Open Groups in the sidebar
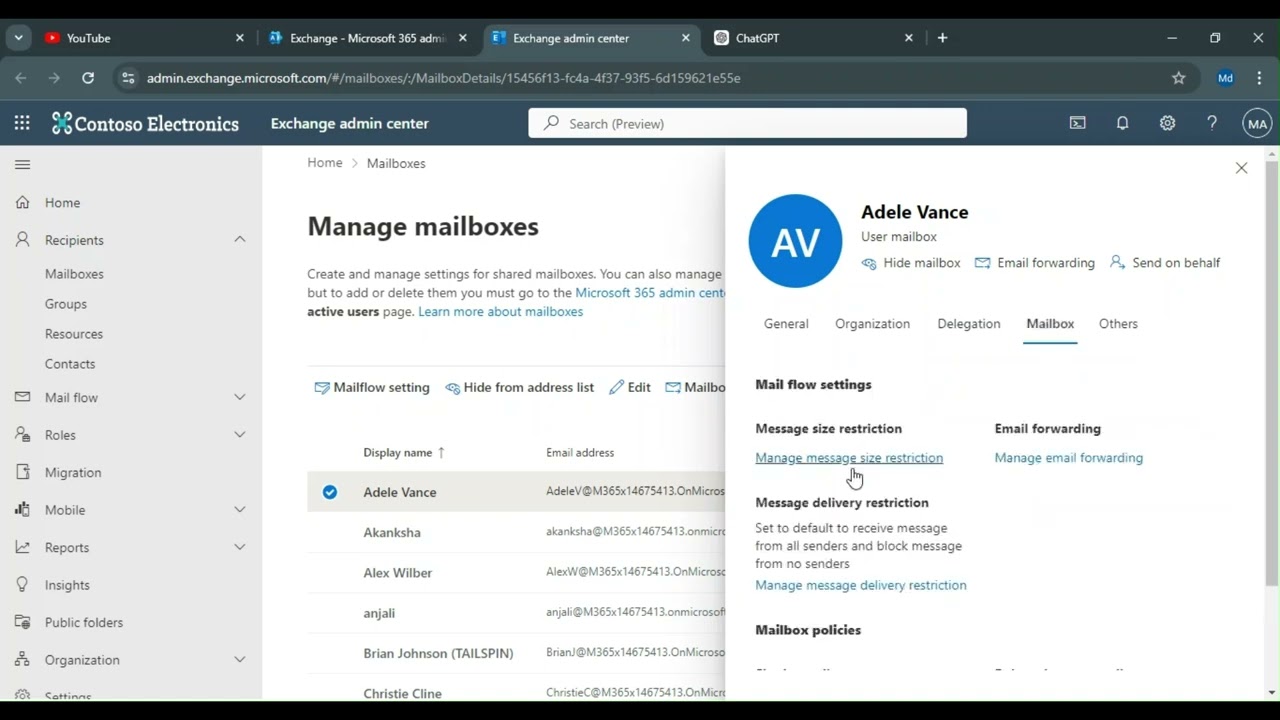 (x=66, y=304)
